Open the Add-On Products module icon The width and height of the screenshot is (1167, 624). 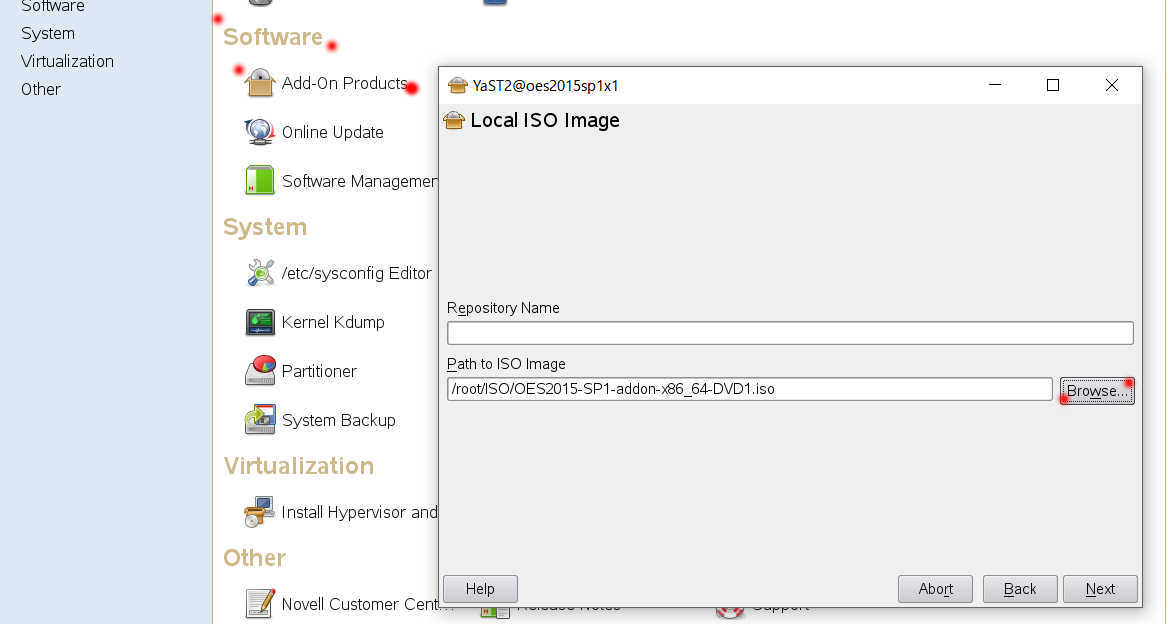[260, 83]
